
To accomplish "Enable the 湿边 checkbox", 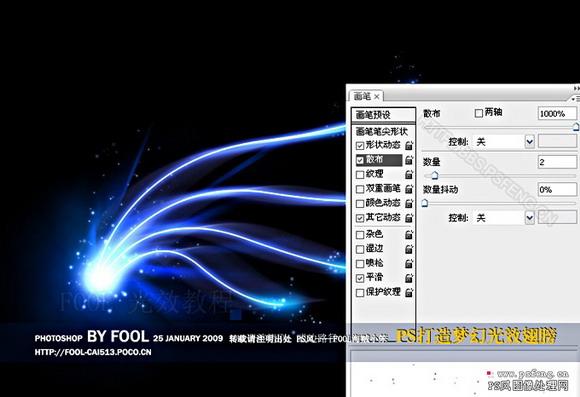I will coord(360,249).
